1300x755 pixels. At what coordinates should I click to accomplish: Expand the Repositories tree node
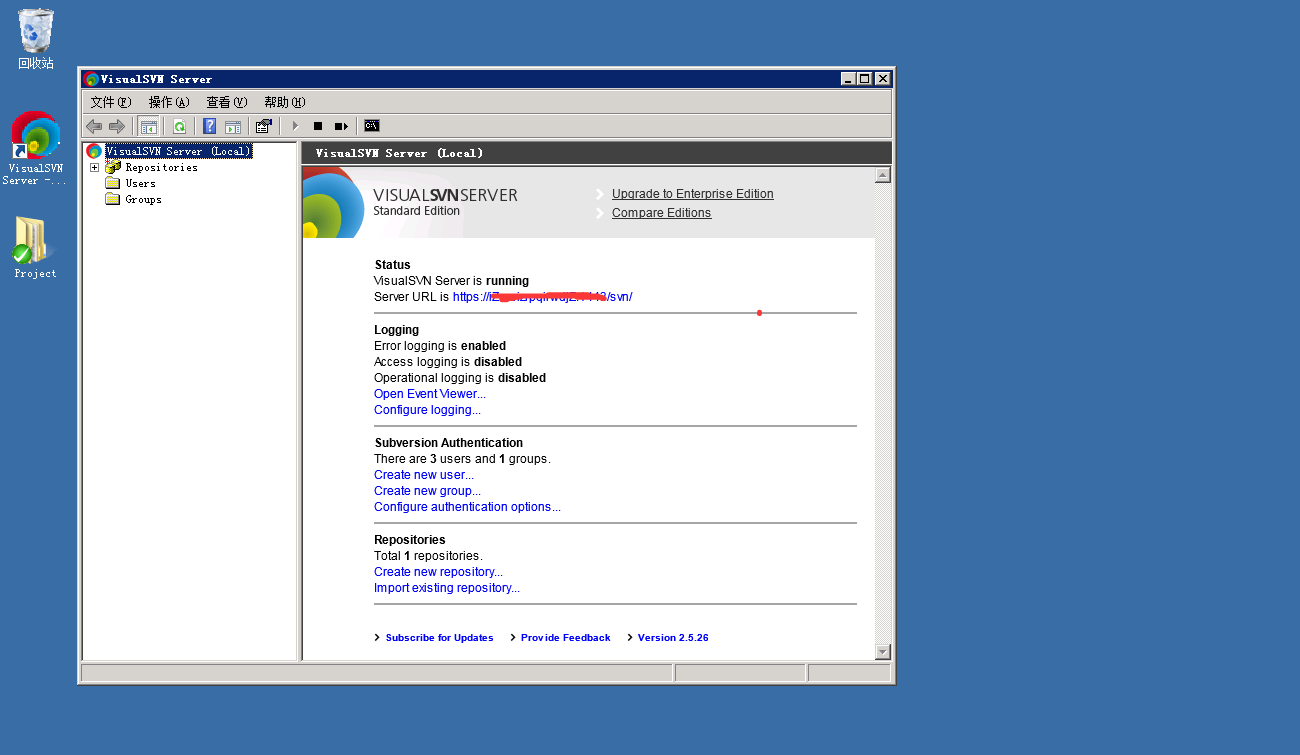[95, 167]
